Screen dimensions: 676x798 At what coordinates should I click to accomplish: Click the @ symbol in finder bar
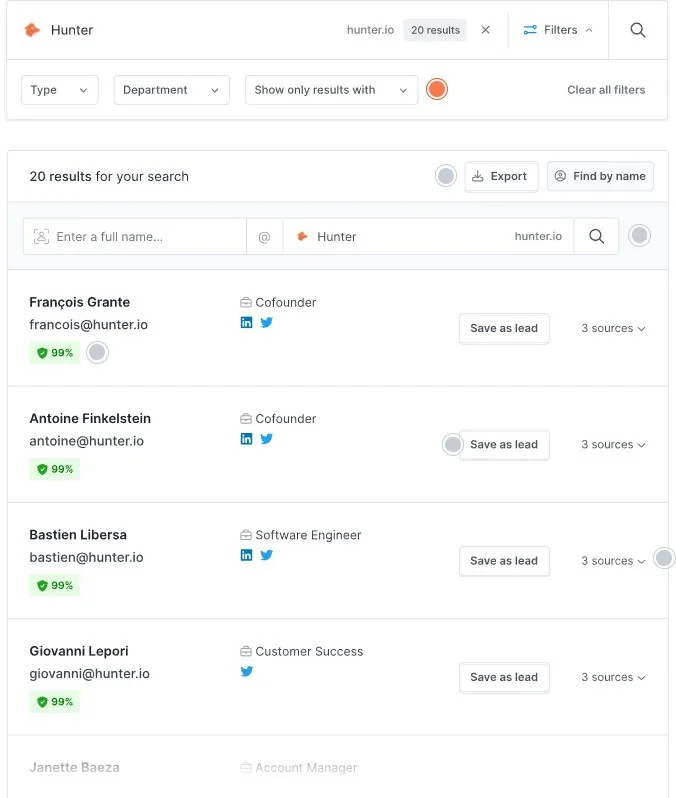[x=264, y=237]
